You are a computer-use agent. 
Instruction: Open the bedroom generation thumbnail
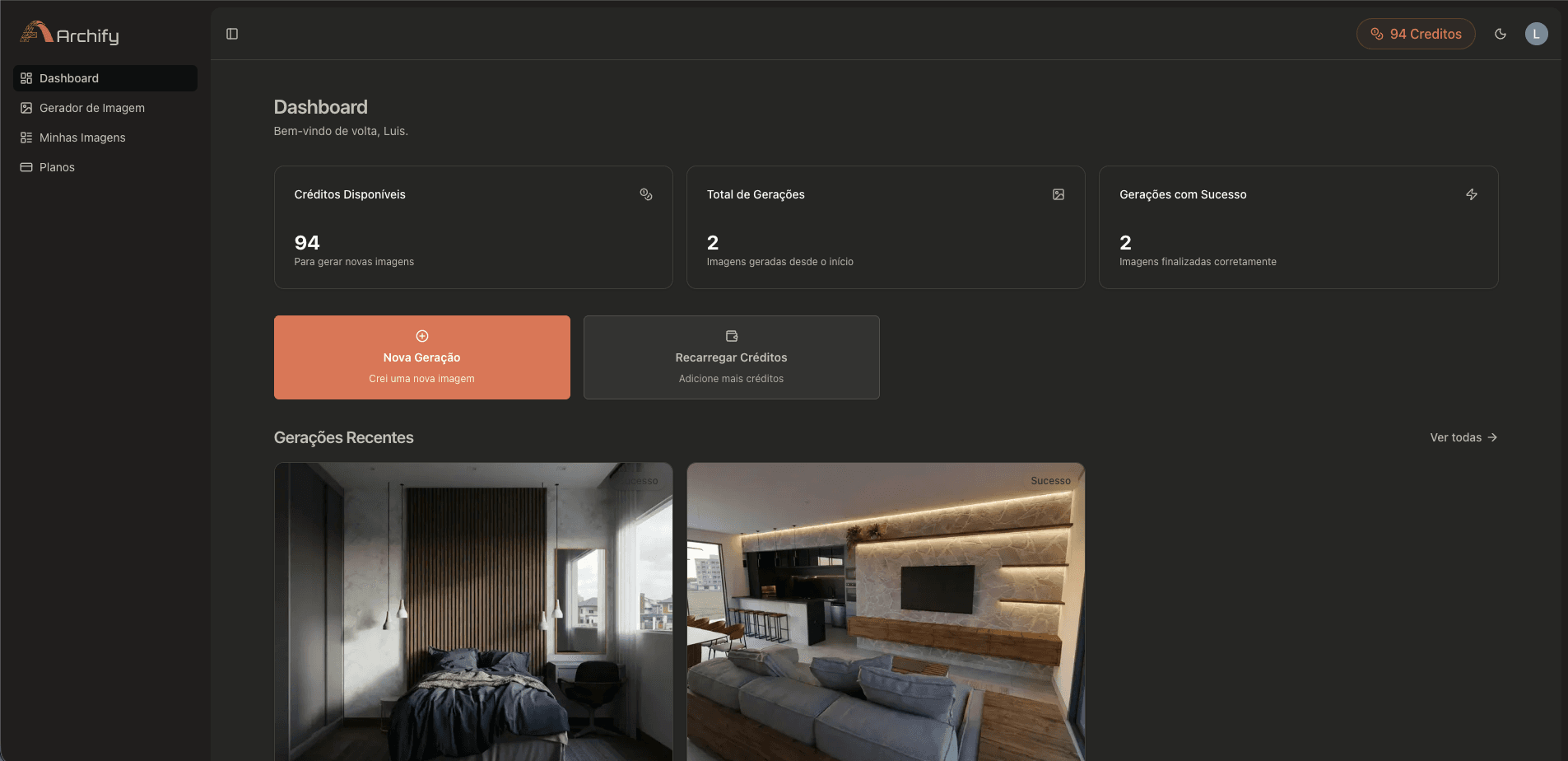(473, 612)
